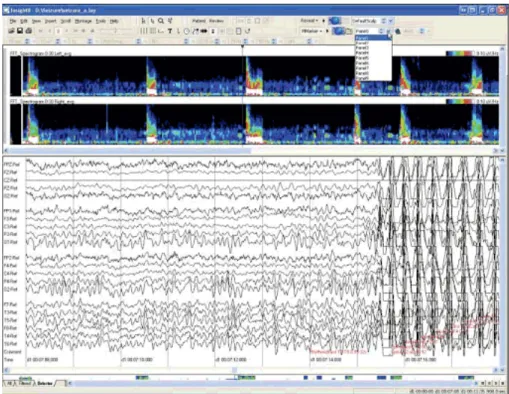Open the Tools menu
The image size is (509, 394).
coord(101,21)
